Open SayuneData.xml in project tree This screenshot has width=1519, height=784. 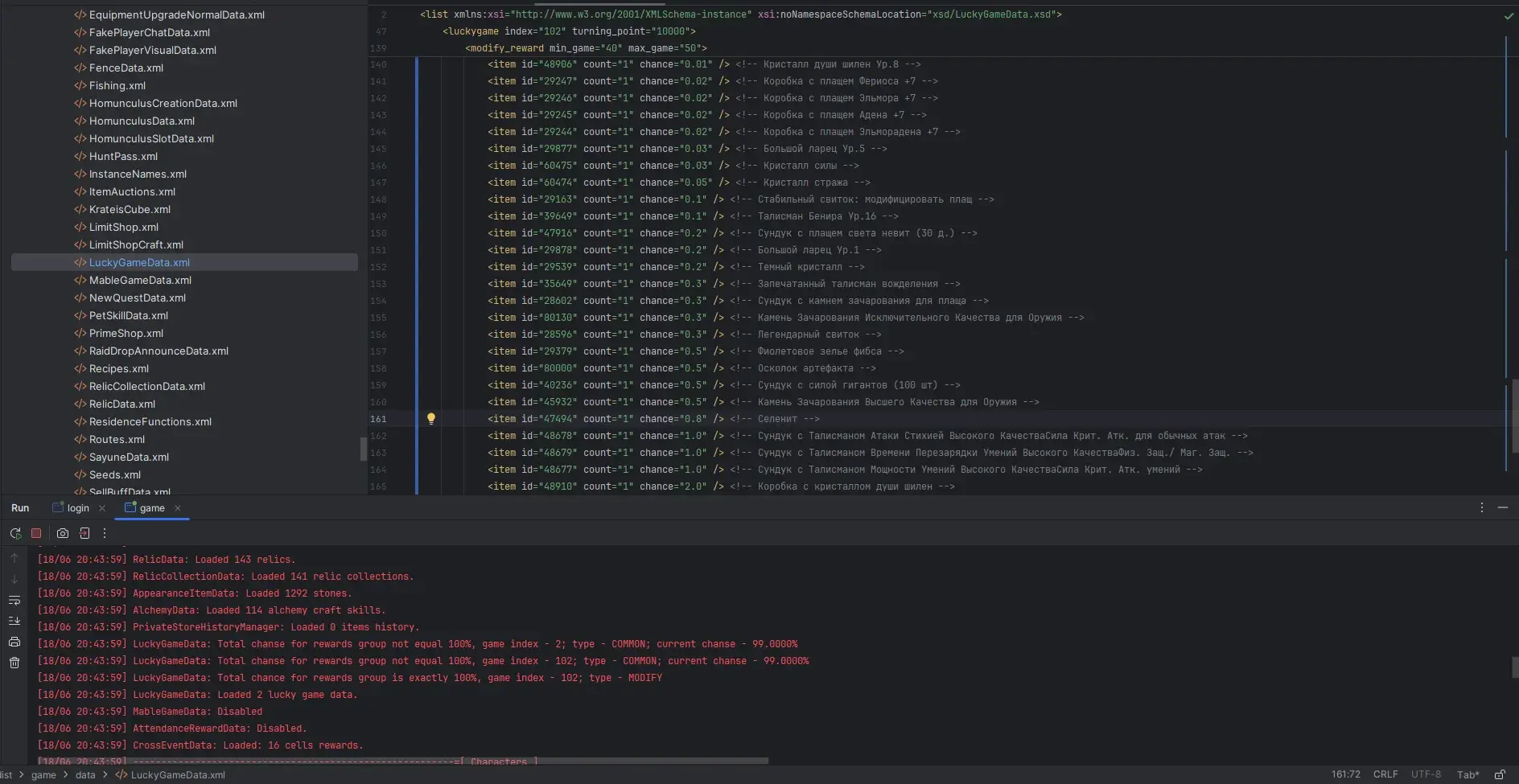pos(129,457)
